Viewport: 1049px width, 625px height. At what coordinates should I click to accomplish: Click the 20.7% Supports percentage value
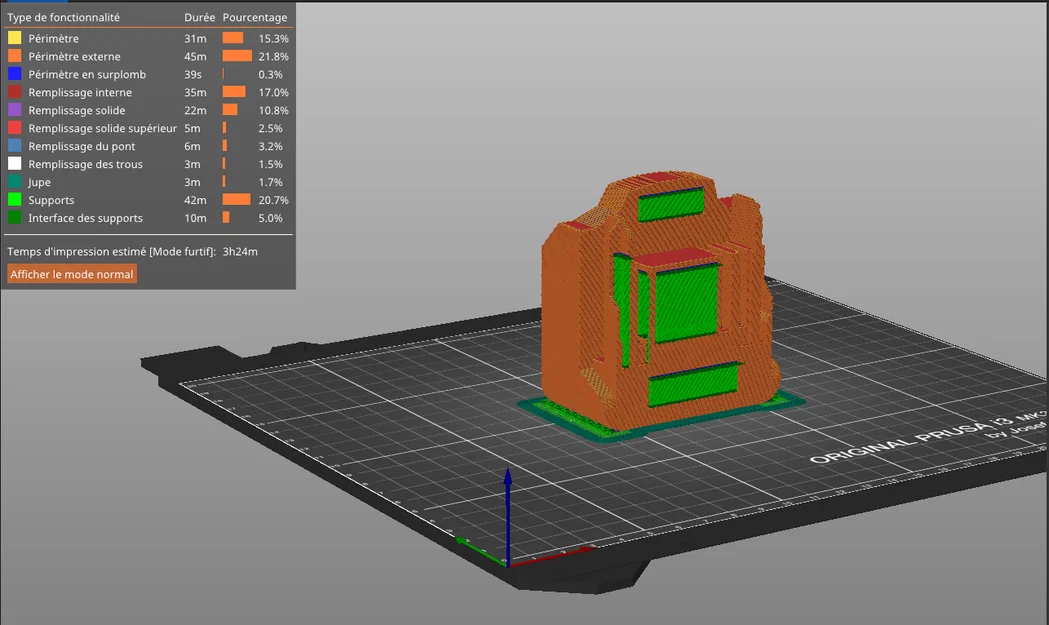tap(274, 200)
